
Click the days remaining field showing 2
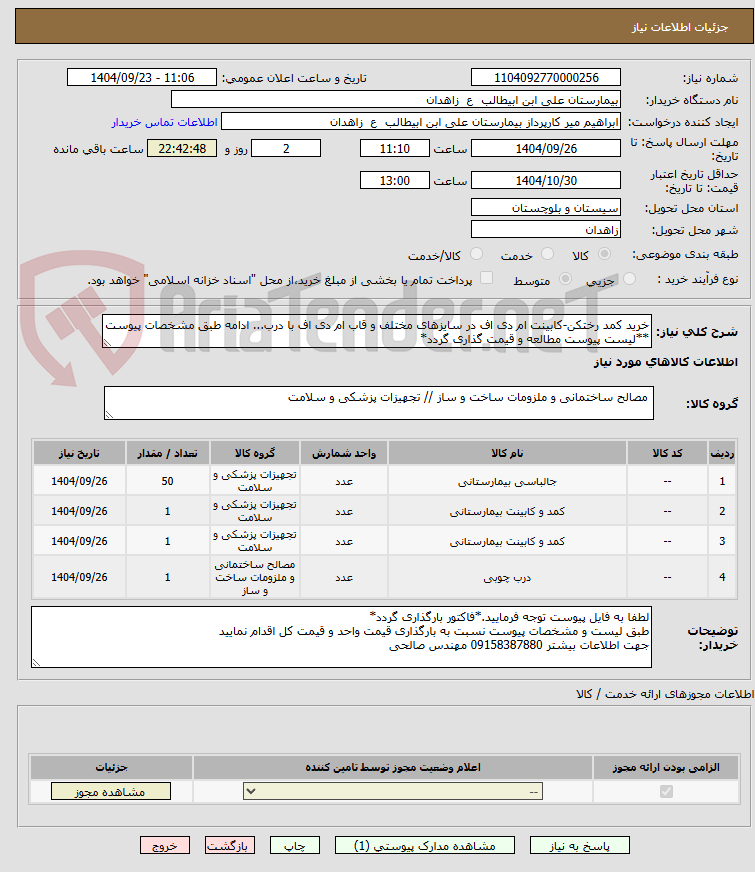tap(286, 148)
